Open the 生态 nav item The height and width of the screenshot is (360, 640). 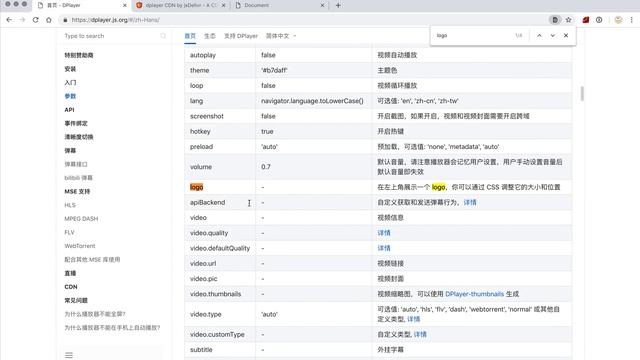[210, 36]
